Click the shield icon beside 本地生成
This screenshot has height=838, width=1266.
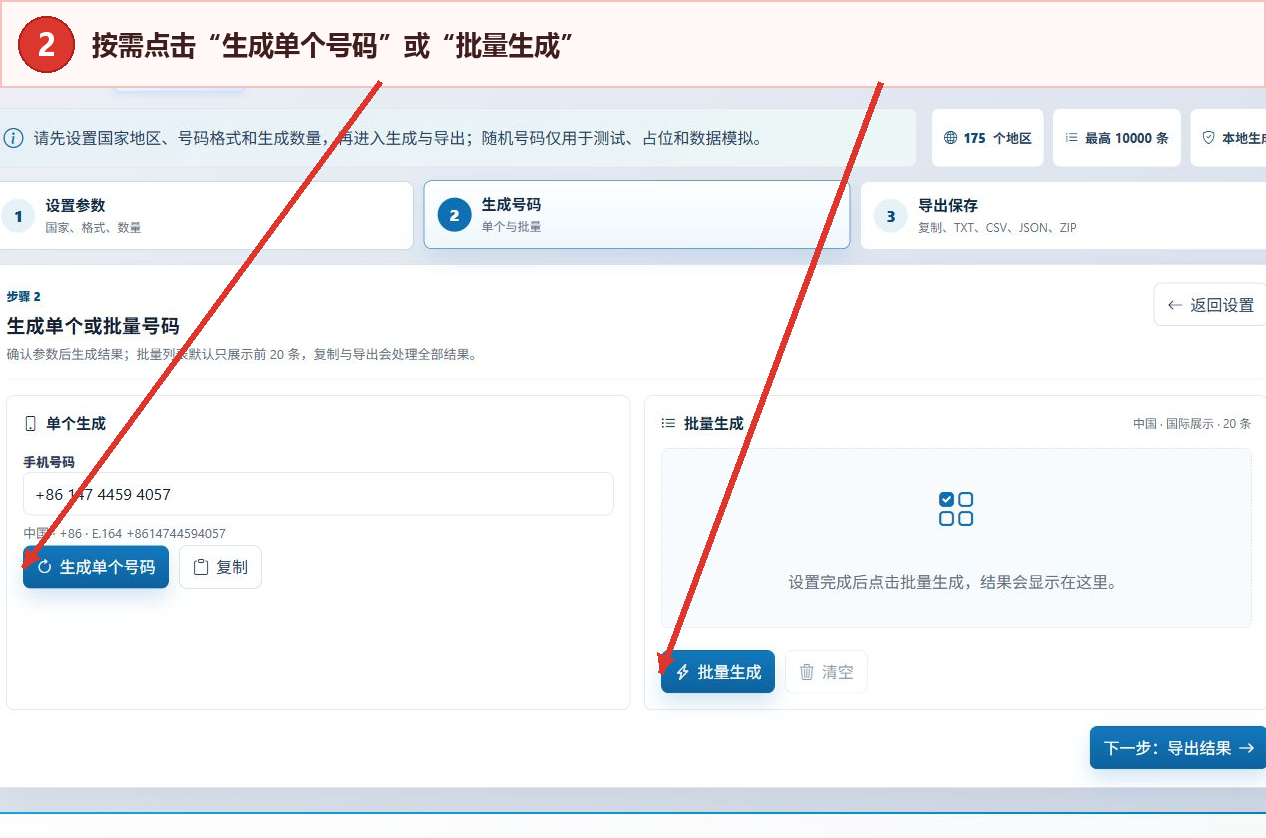pos(1208,138)
